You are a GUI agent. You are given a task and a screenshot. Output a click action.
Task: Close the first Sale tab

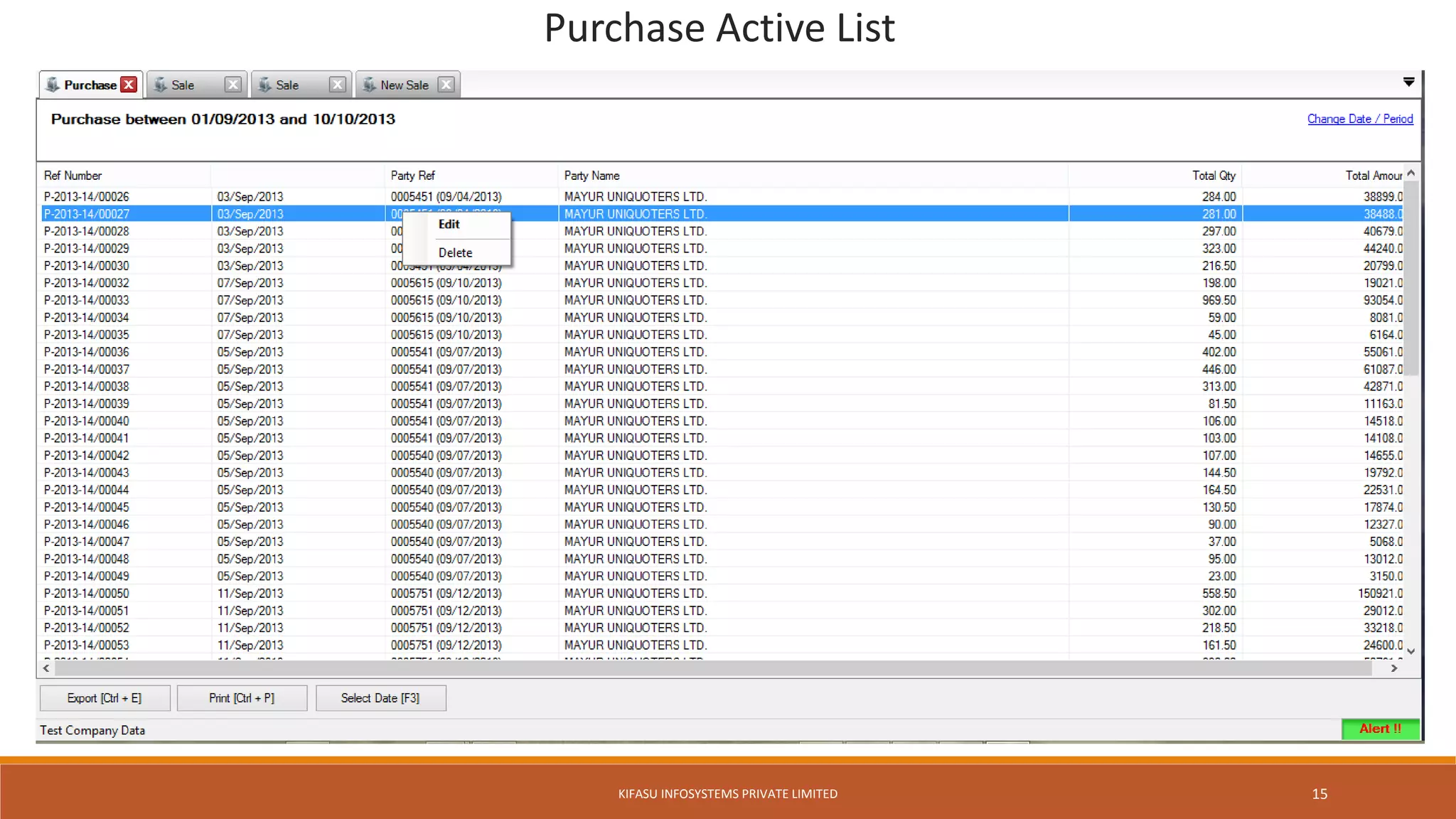232,85
